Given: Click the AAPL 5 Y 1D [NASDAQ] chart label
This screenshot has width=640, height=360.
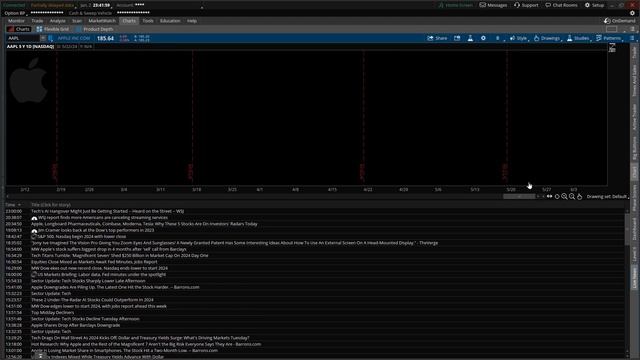Looking at the screenshot, I should click(x=30, y=47).
